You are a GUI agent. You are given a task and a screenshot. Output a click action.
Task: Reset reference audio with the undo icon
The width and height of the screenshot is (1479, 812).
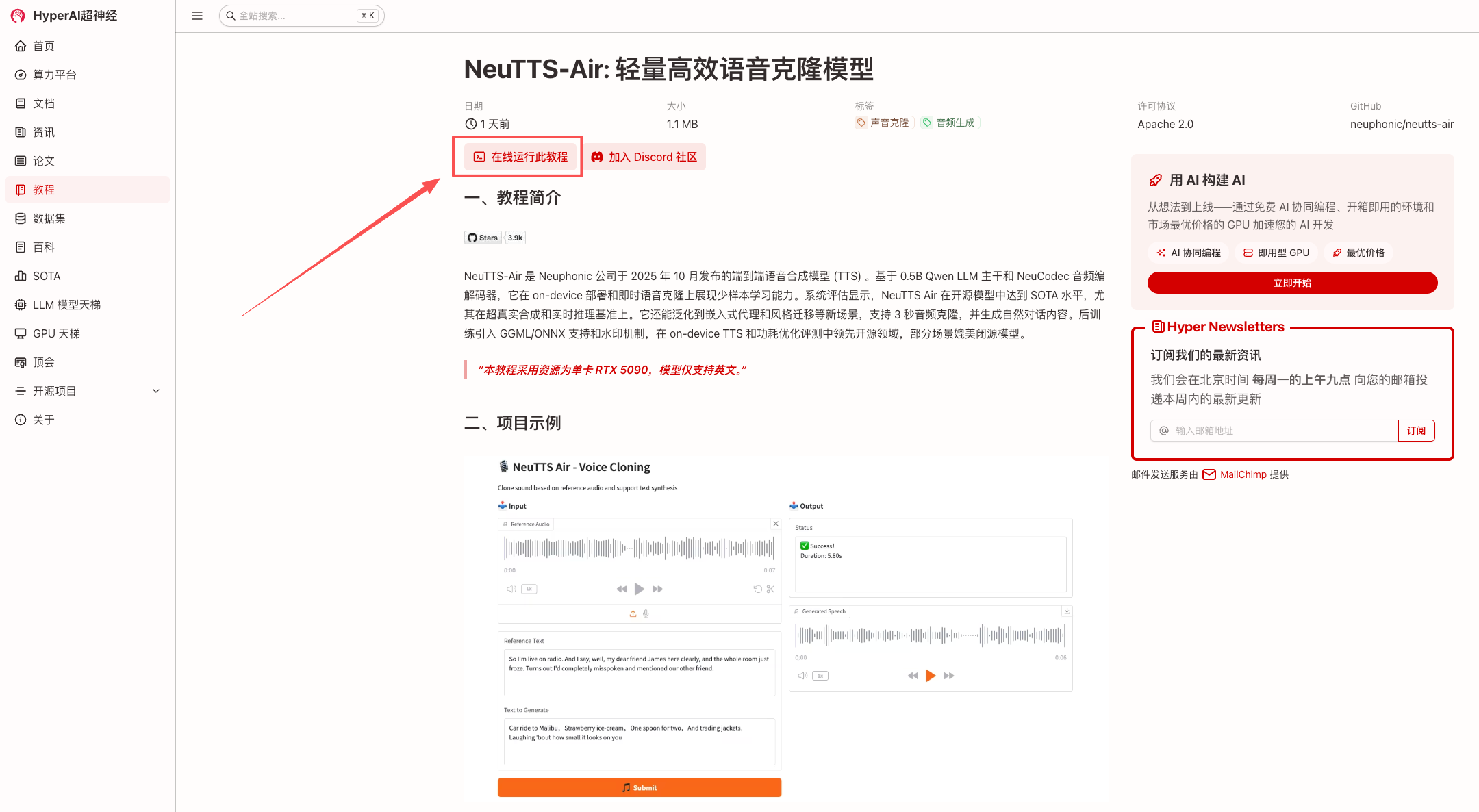757,589
